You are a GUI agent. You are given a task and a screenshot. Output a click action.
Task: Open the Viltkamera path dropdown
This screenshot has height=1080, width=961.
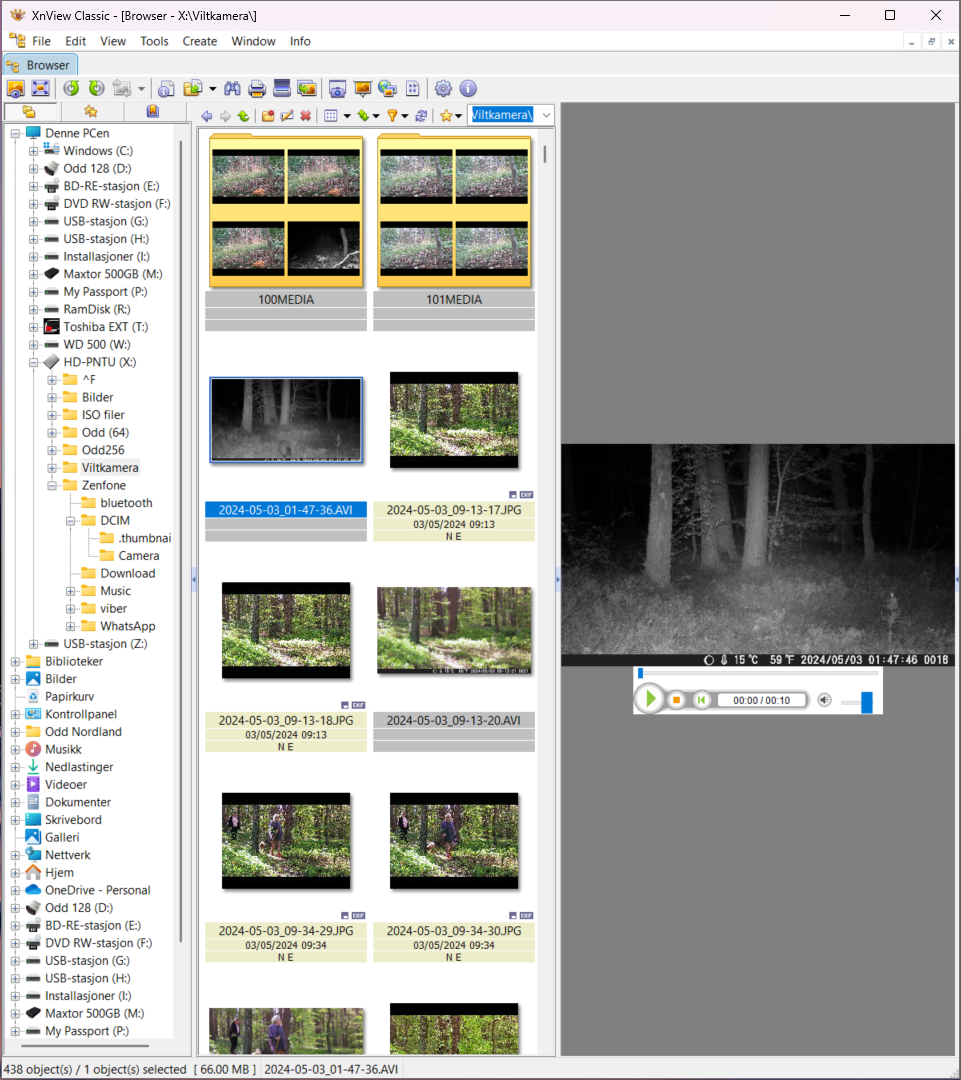point(546,116)
